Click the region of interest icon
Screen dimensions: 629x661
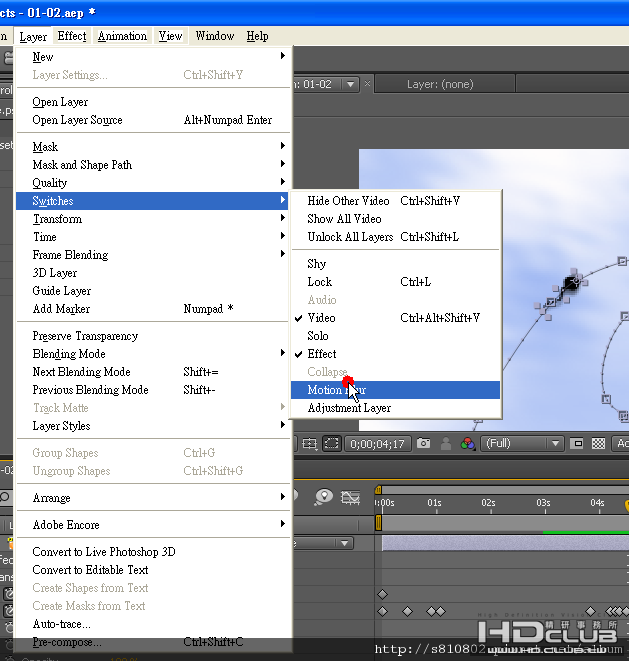pos(332,444)
